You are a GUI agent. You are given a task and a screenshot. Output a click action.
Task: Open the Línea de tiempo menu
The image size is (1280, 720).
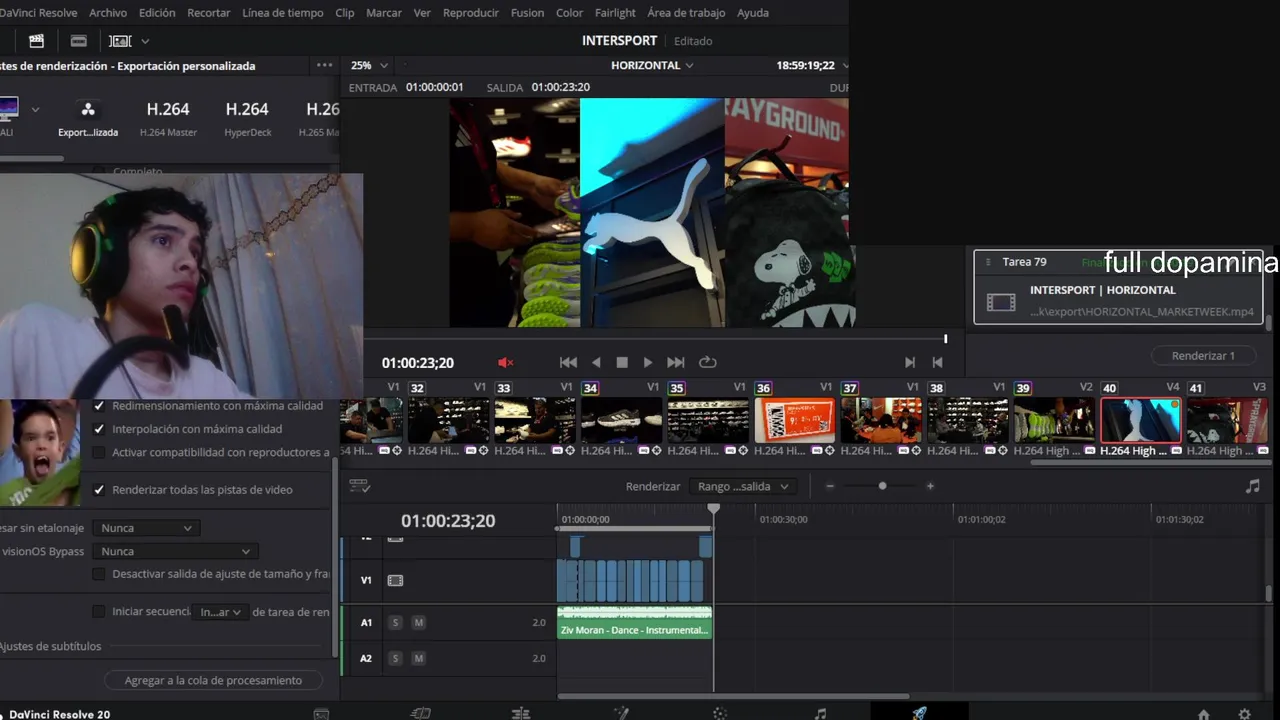pos(283,13)
